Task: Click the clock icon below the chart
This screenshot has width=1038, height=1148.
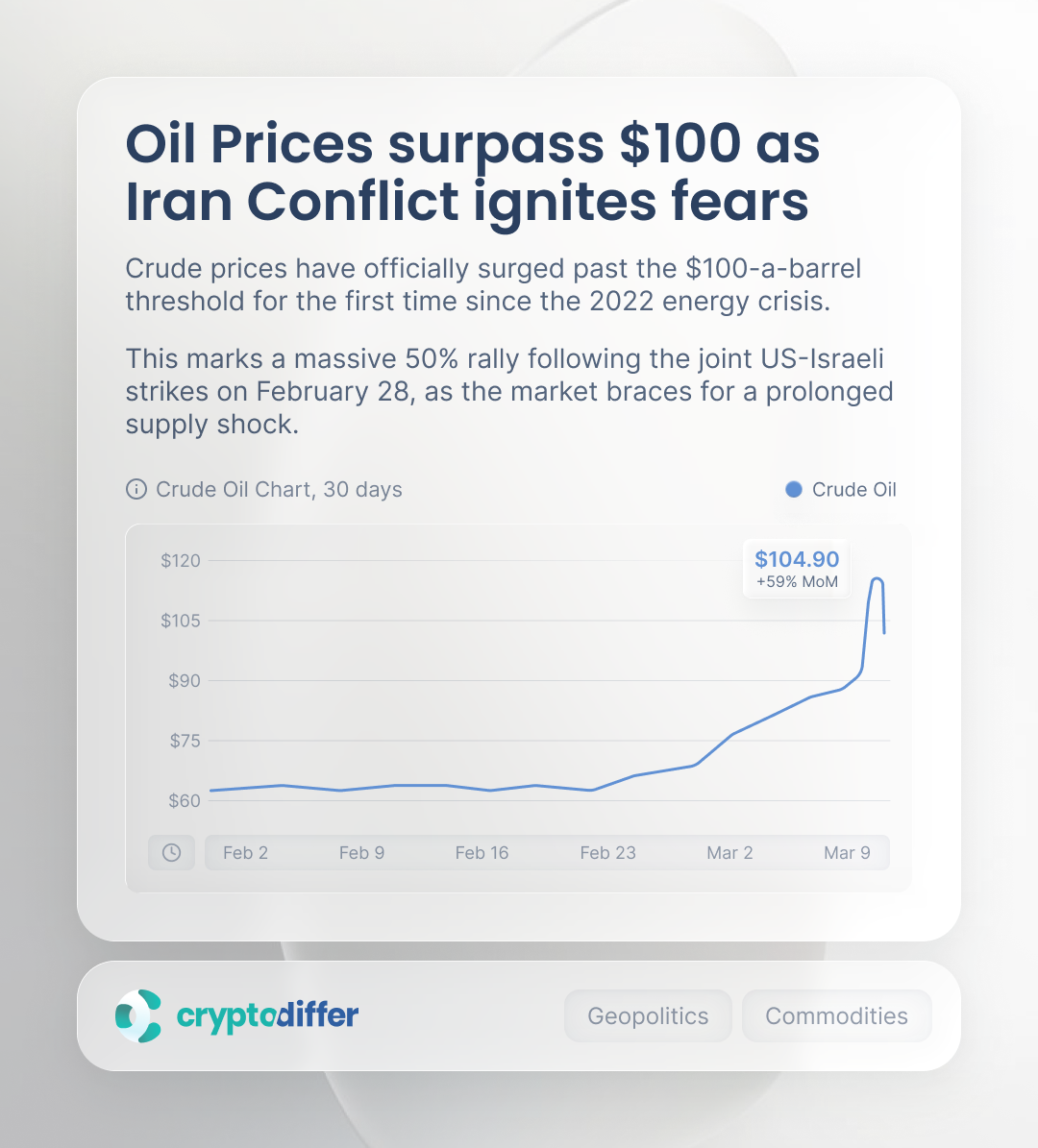Action: point(171,852)
